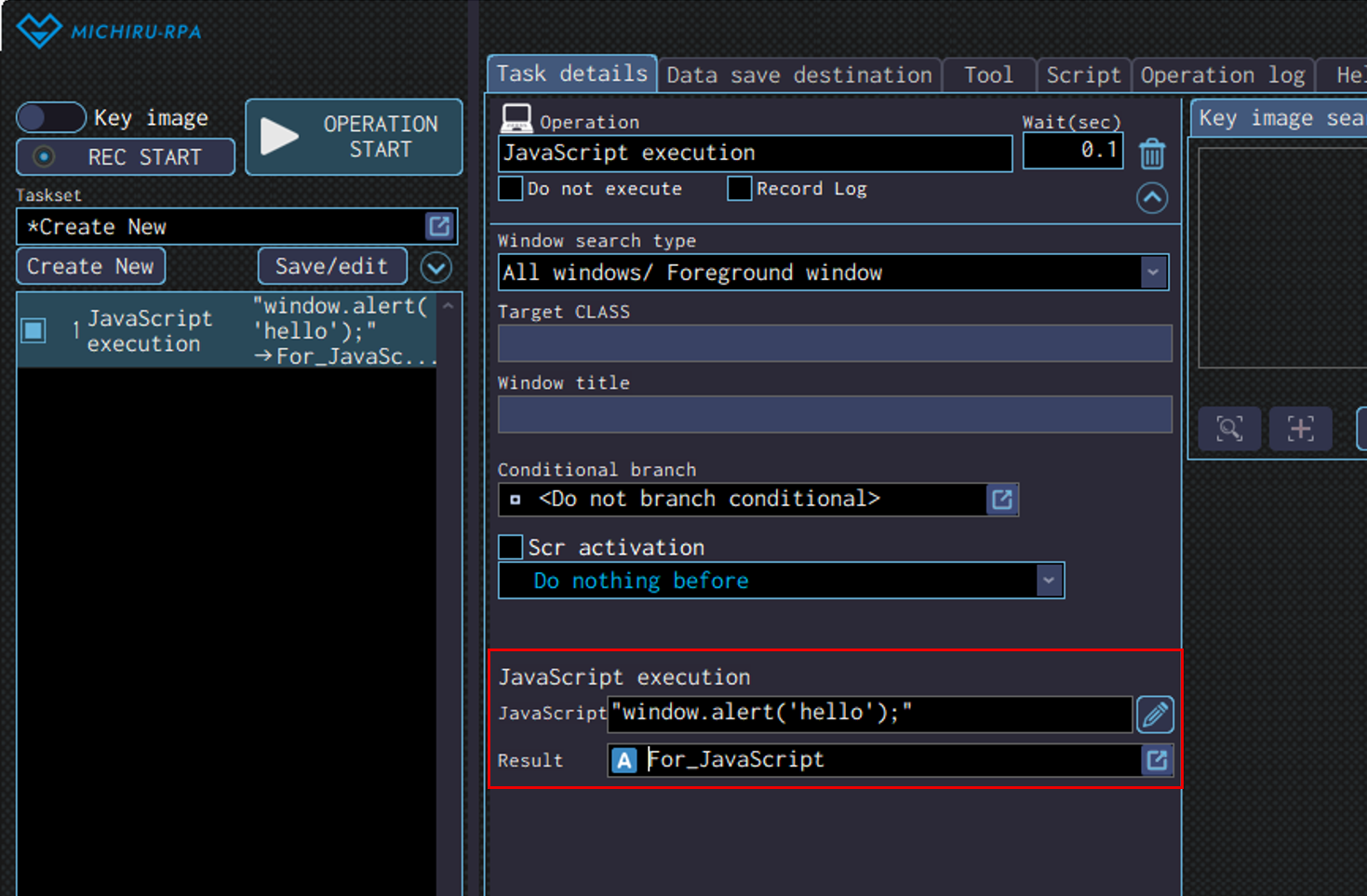1367x896 pixels.
Task: Expand the options chevron beside Save/edit
Action: 436,267
